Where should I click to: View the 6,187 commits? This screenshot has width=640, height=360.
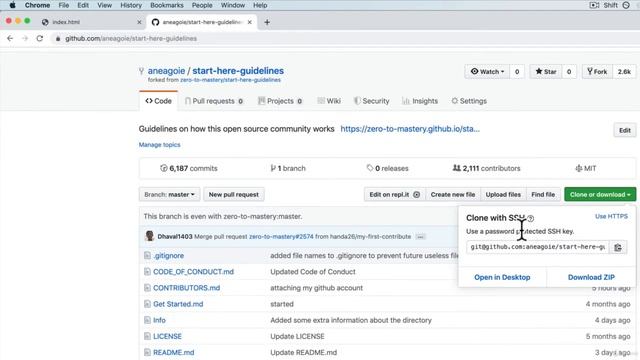(x=189, y=168)
